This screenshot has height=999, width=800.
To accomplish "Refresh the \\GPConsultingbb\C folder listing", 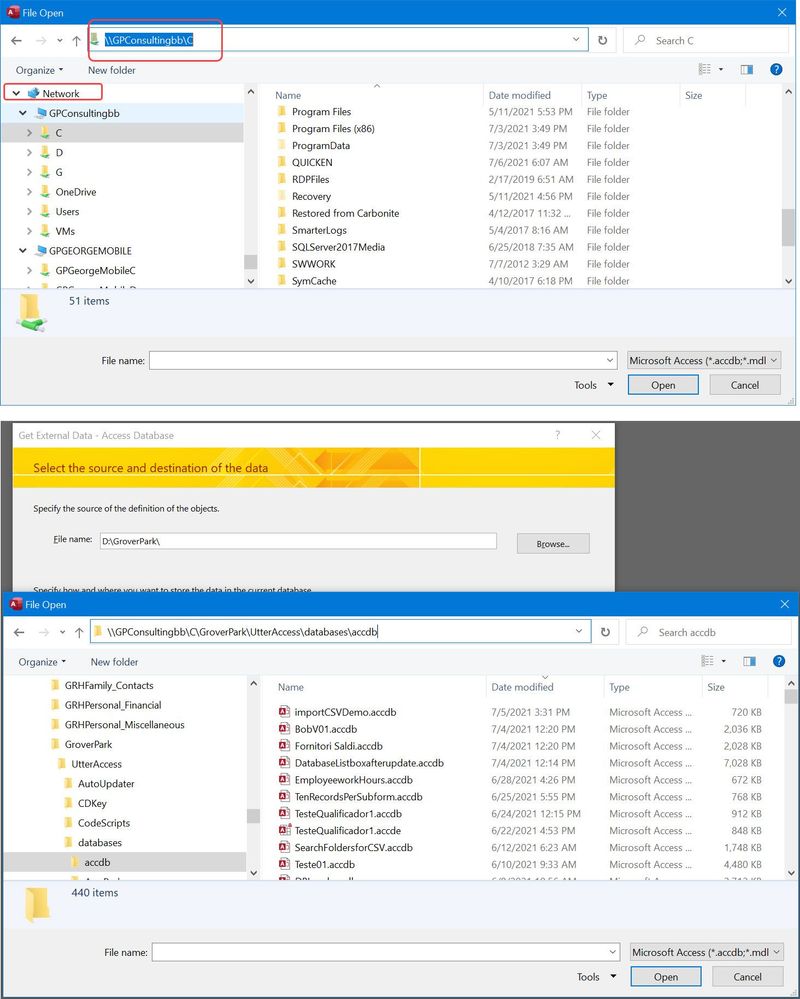I will tap(603, 41).
